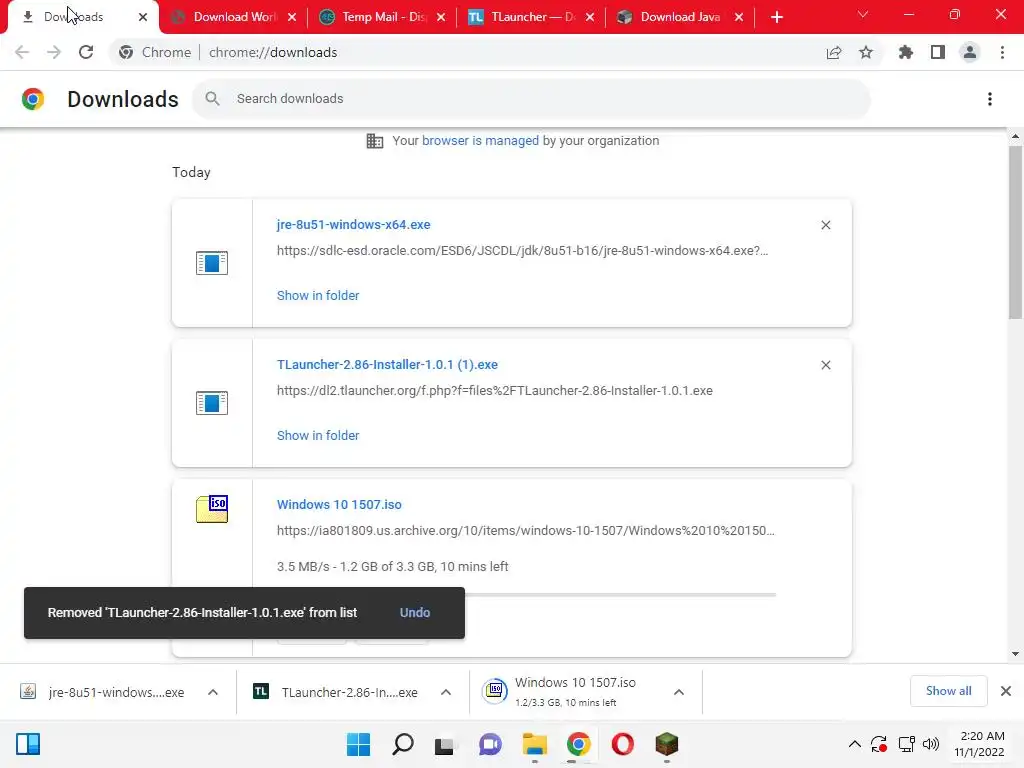Close the bottom downloads shelf

[1006, 691]
